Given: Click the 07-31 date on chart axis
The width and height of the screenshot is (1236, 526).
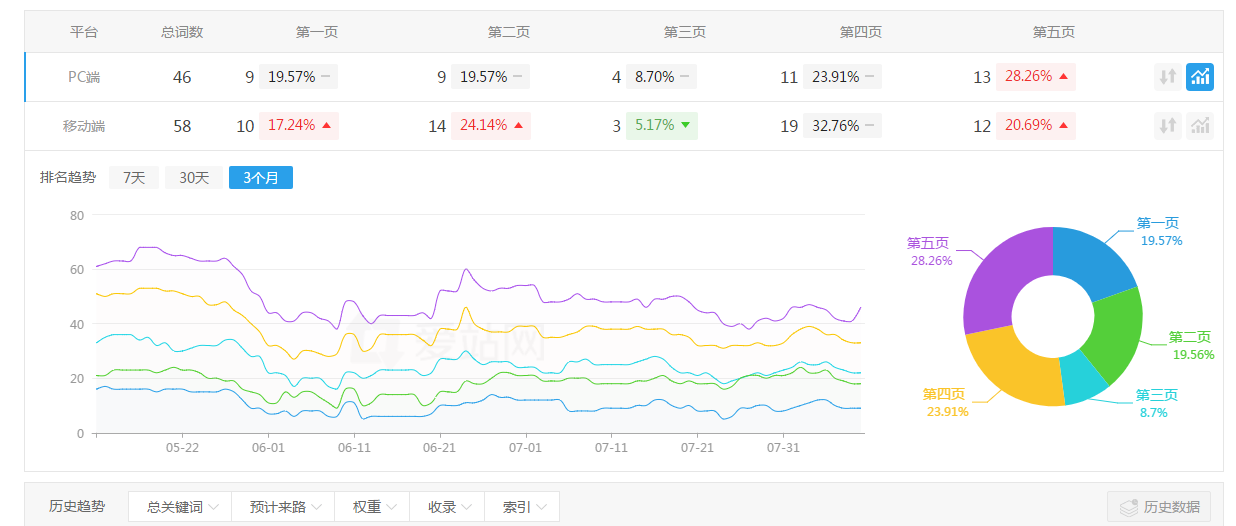Looking at the screenshot, I should click(x=782, y=448).
